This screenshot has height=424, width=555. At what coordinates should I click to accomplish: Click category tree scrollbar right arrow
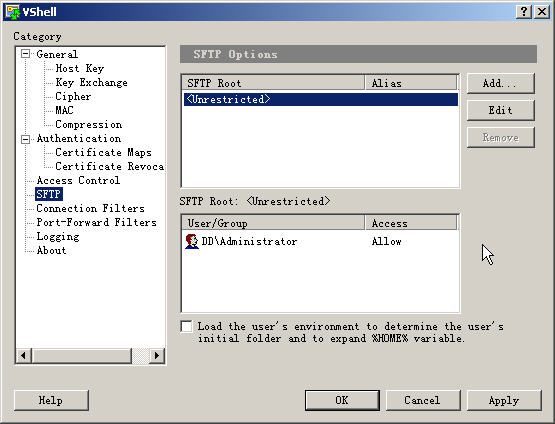point(157,355)
